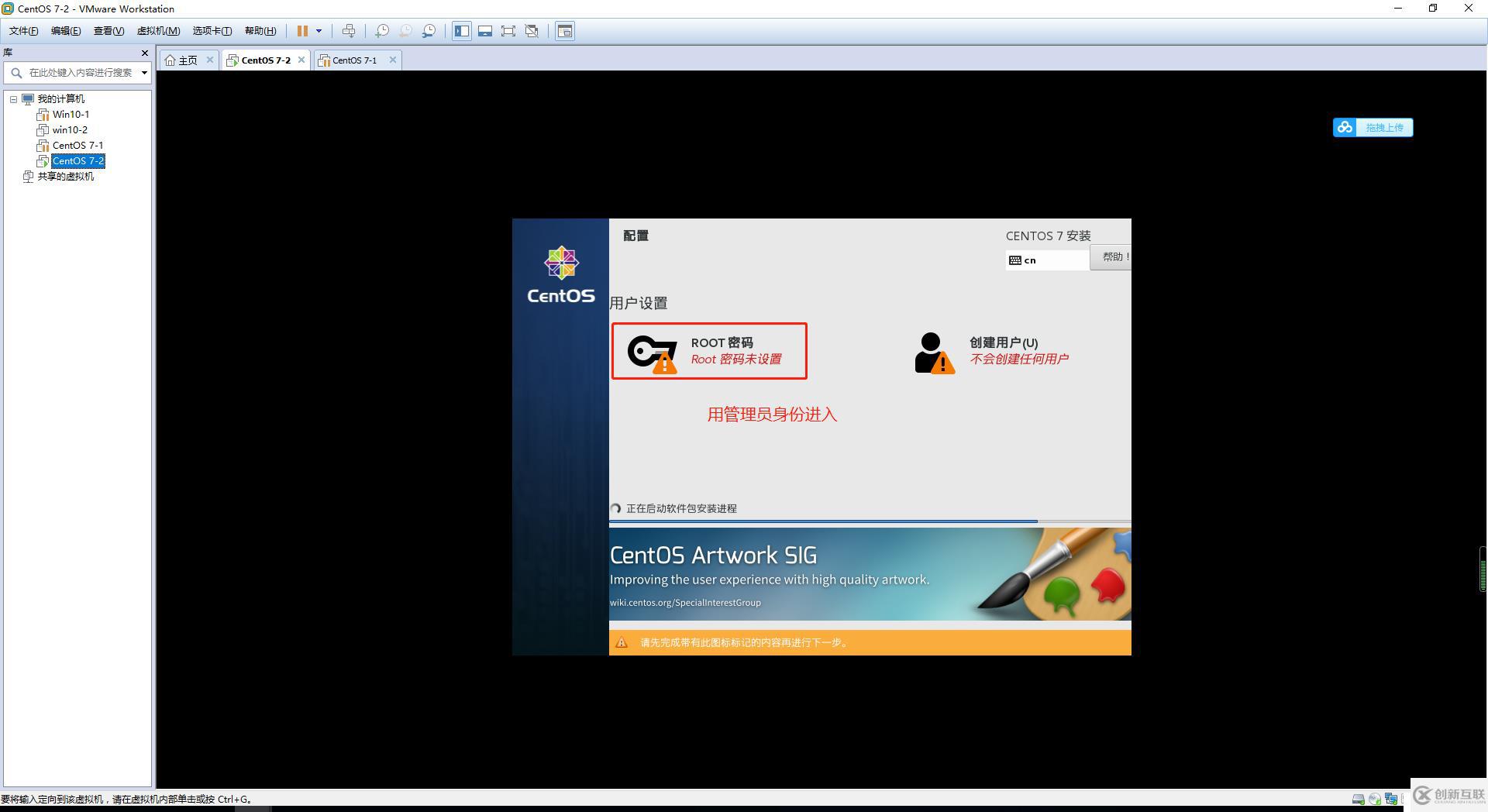The image size is (1488, 812).
Task: Click the 帮助！ button in installer
Action: coord(1111,257)
